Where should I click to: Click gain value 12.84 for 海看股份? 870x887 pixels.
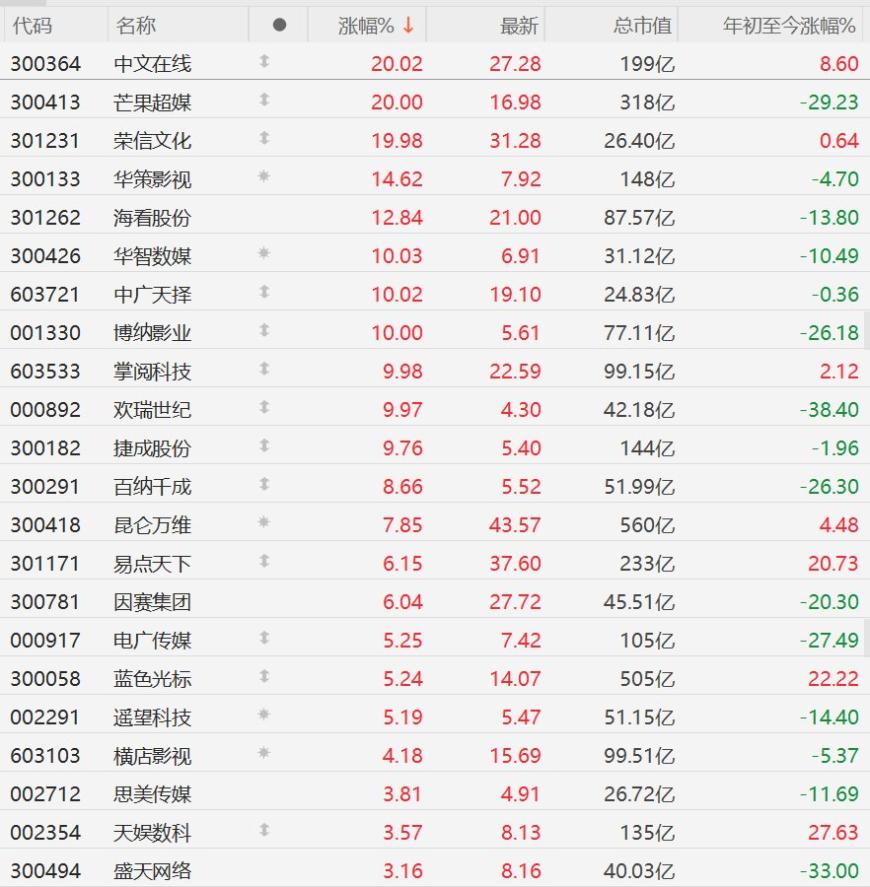397,218
